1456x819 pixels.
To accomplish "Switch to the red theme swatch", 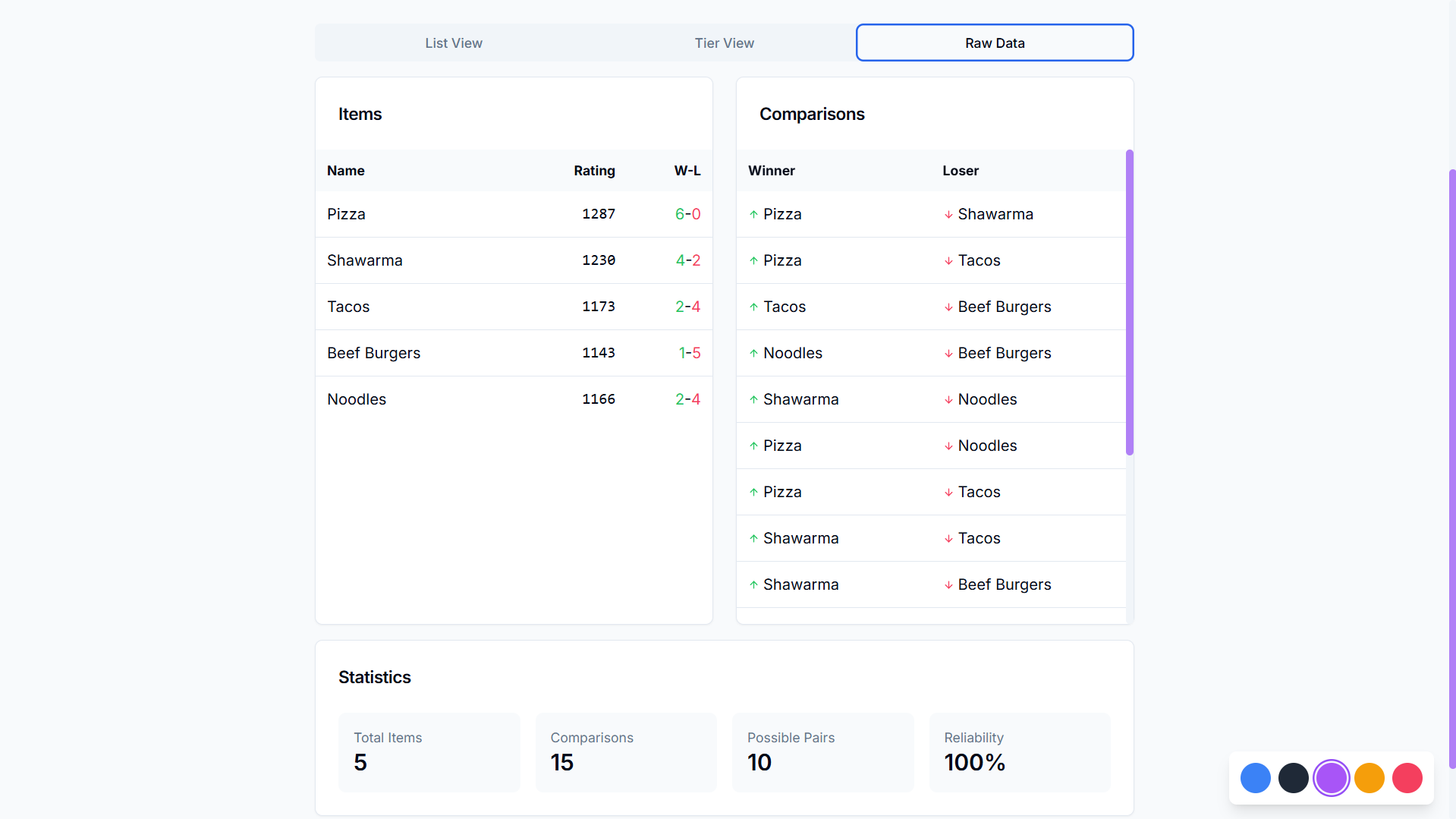I will point(1407,778).
